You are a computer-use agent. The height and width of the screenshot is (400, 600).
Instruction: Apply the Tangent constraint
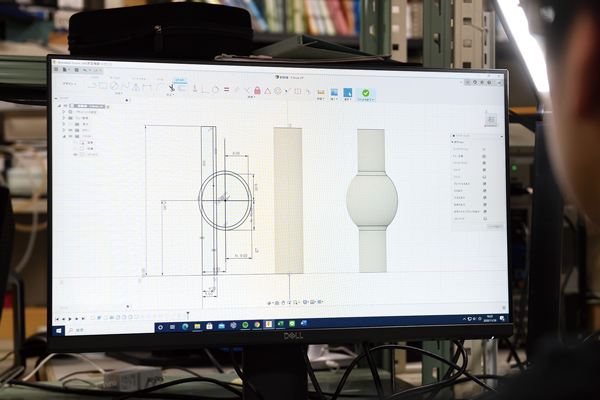tap(215, 89)
